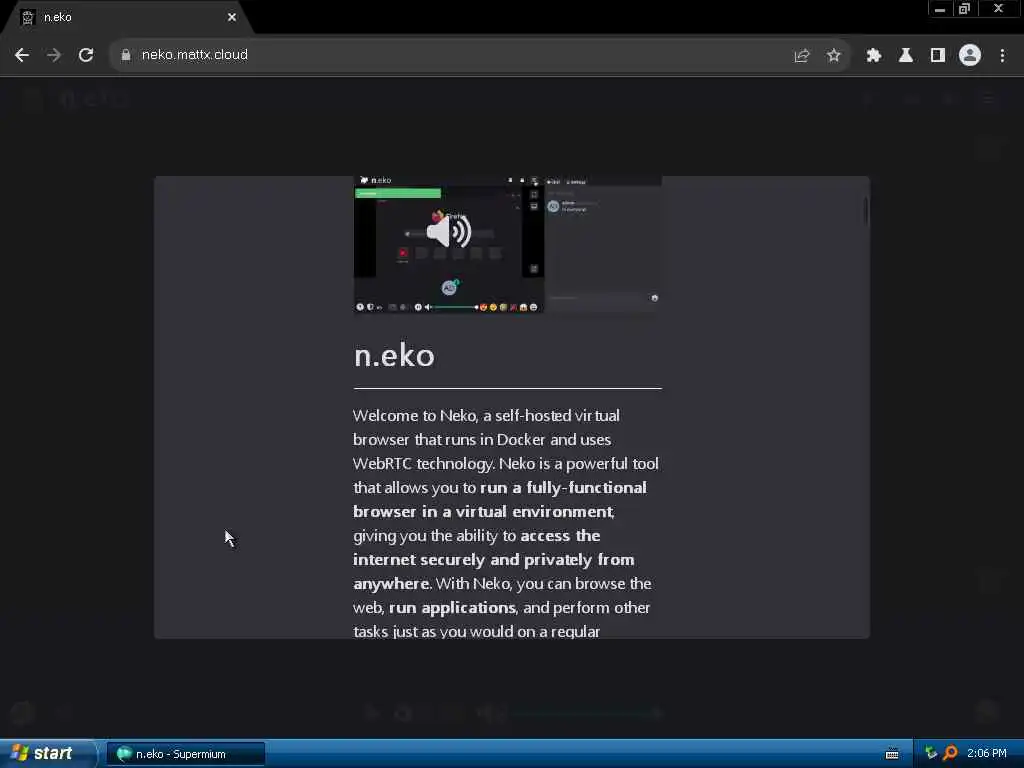
Task: Share this page from the address bar
Action: point(801,56)
